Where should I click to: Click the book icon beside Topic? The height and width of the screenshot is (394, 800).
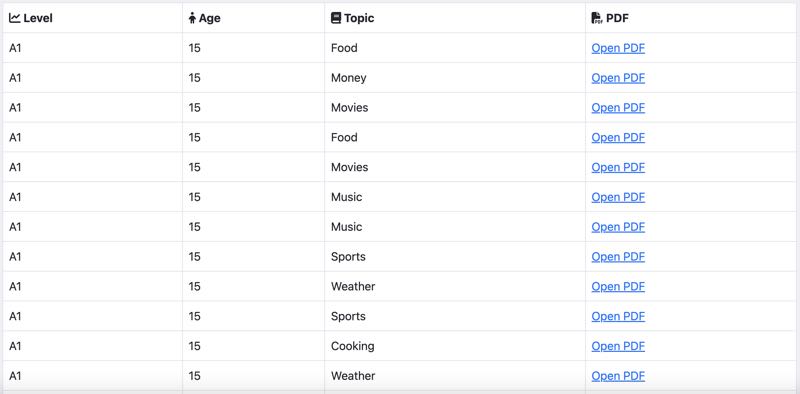click(336, 18)
